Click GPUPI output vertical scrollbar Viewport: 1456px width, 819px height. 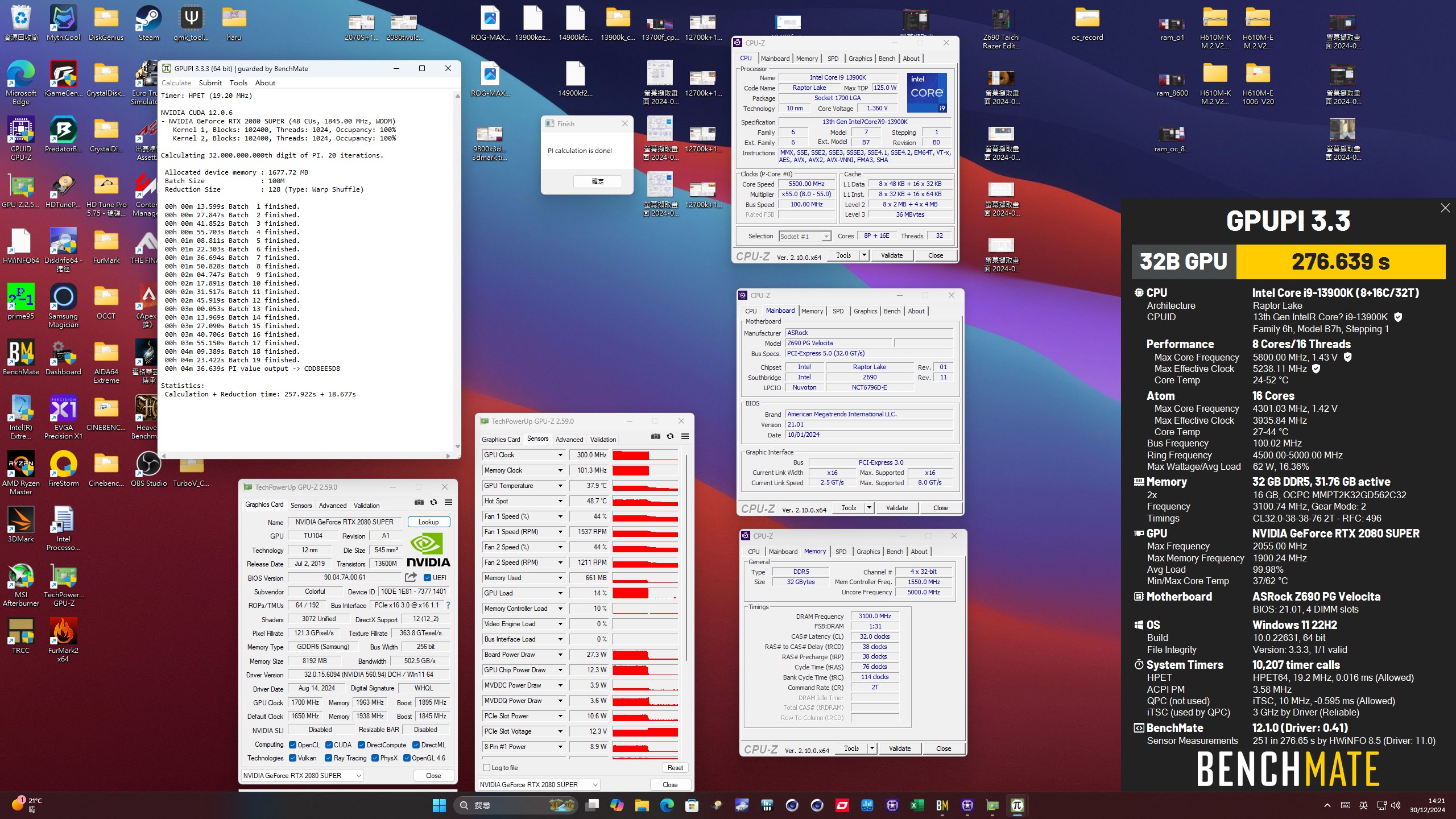[457, 272]
